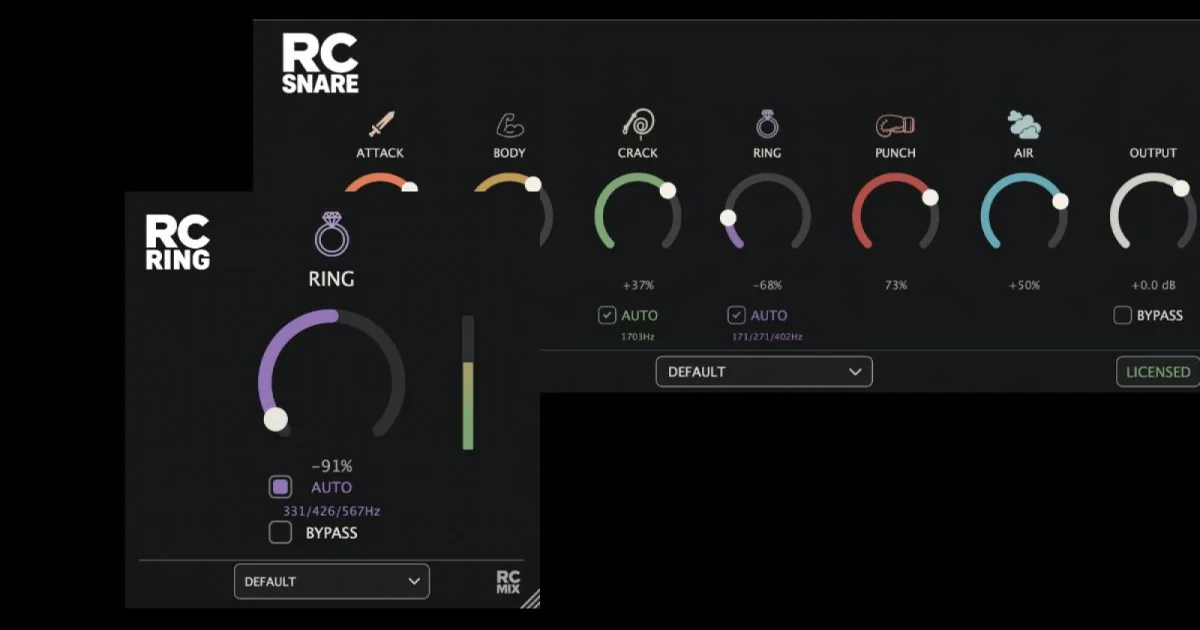Click the 1703Hz frequency readout
Screen dimensions: 1200x630
pyautogui.click(x=638, y=337)
